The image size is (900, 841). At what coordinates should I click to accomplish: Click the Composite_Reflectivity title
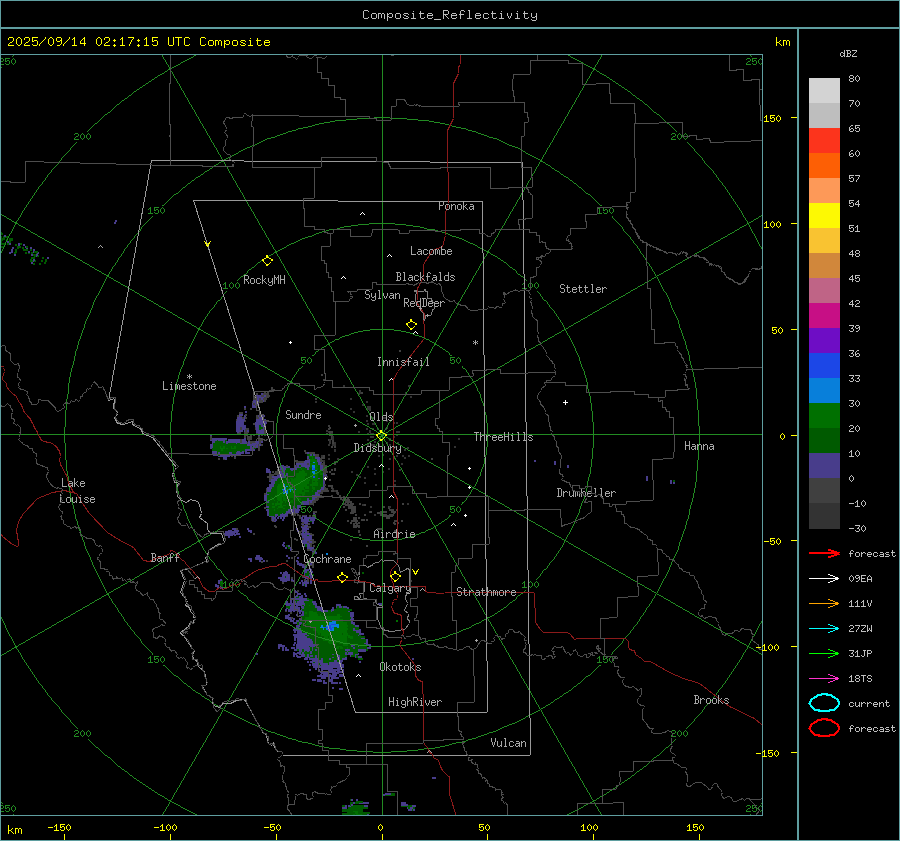coord(450,15)
